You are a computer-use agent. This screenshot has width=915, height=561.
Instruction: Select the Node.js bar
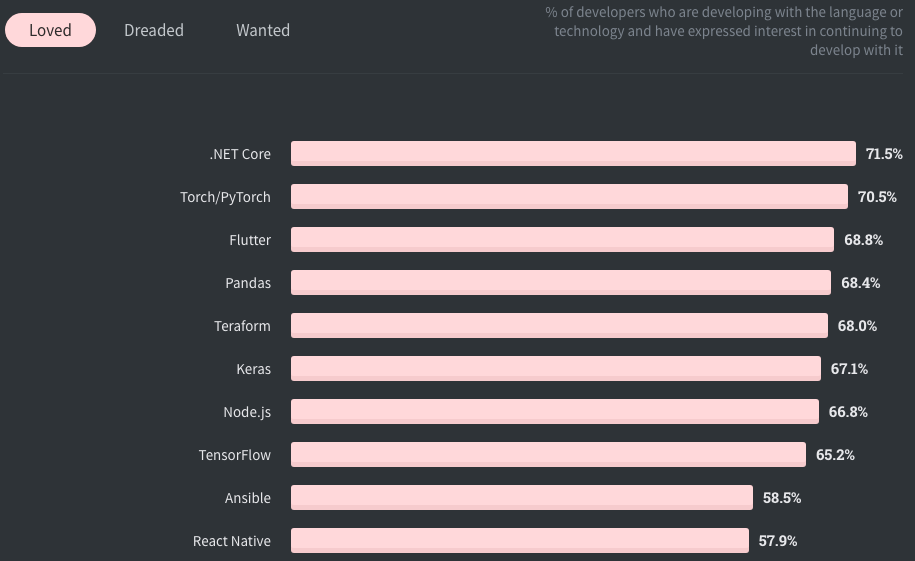pos(555,412)
